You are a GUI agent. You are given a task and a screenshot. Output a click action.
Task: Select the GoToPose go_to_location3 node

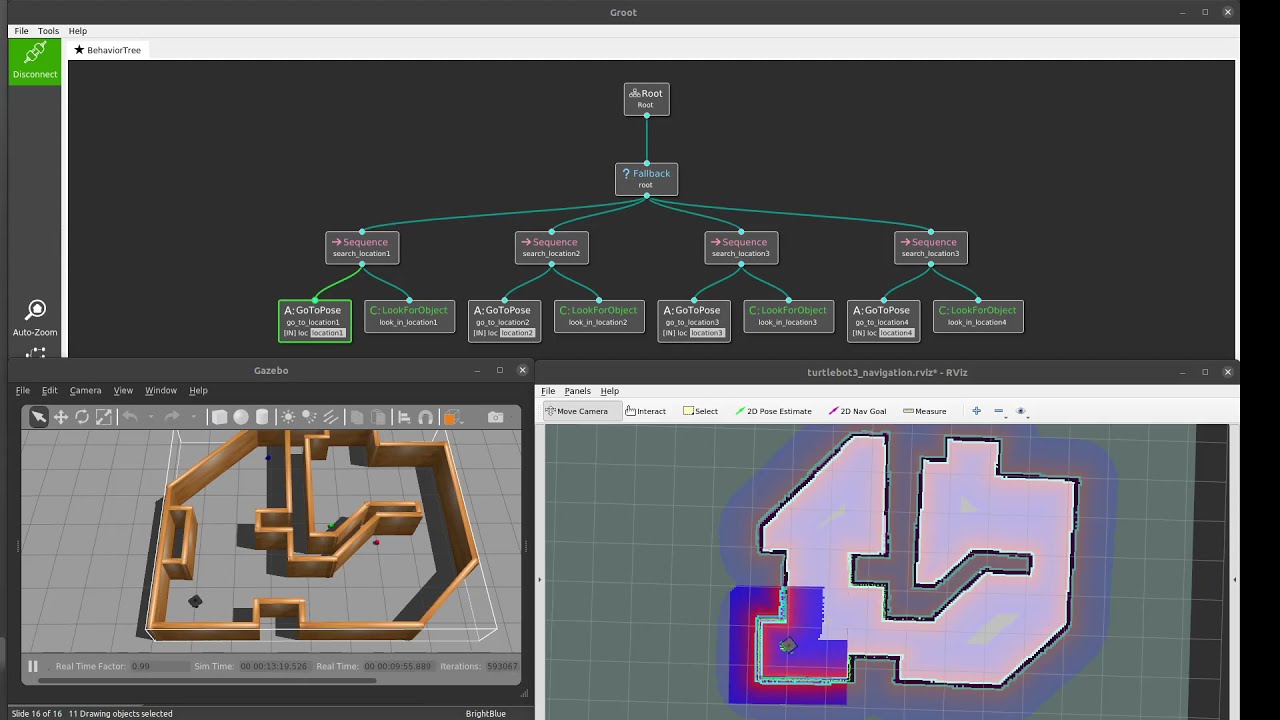pyautogui.click(x=694, y=321)
